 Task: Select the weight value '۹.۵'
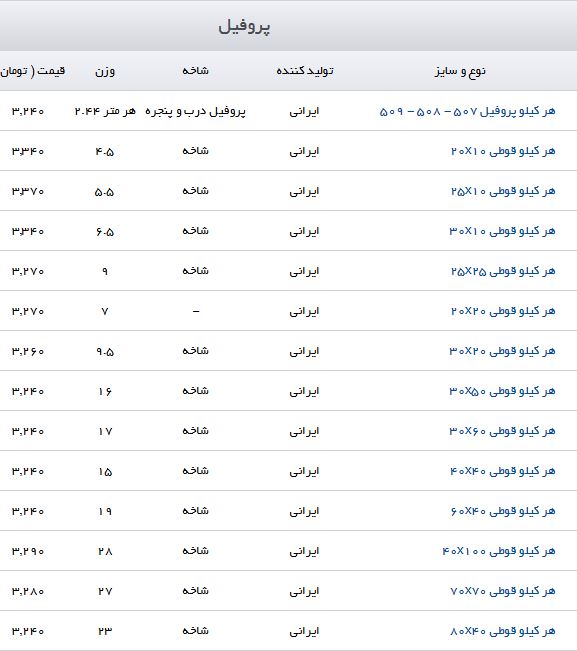pyautogui.click(x=105, y=352)
